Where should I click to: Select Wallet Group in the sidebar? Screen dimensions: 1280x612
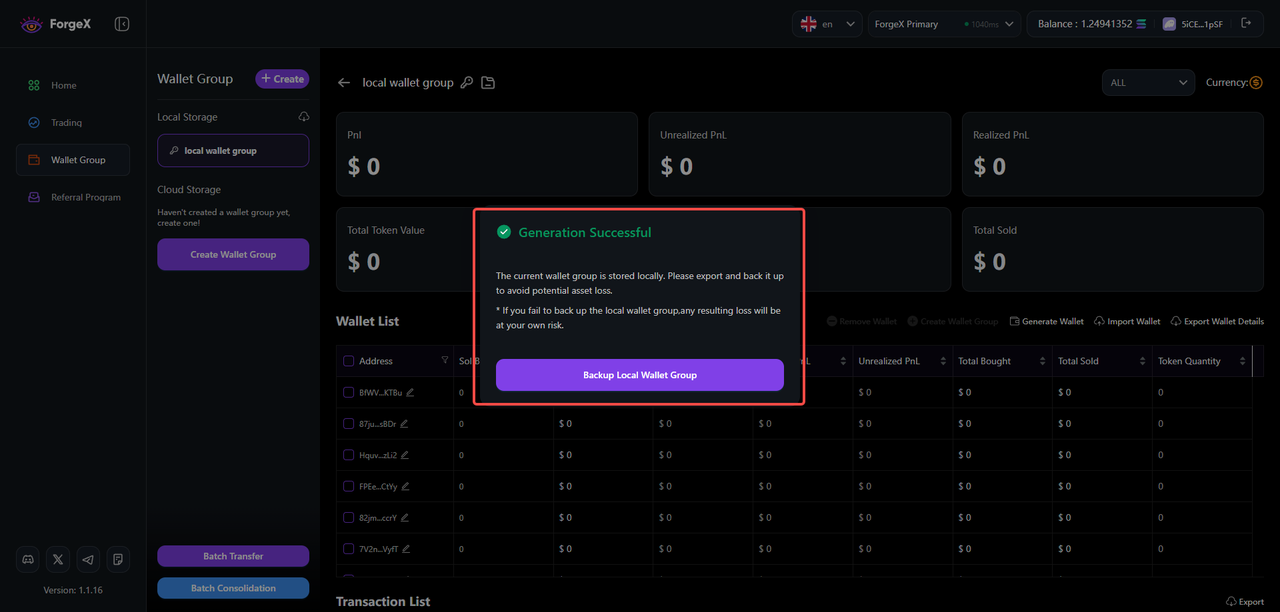73,160
